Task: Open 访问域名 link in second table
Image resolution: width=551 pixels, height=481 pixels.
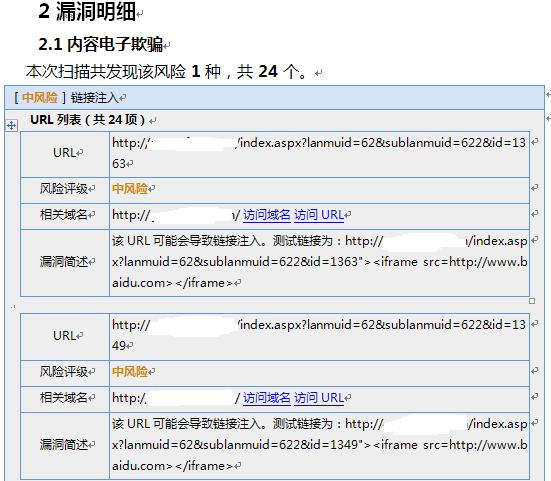Action: [x=267, y=398]
